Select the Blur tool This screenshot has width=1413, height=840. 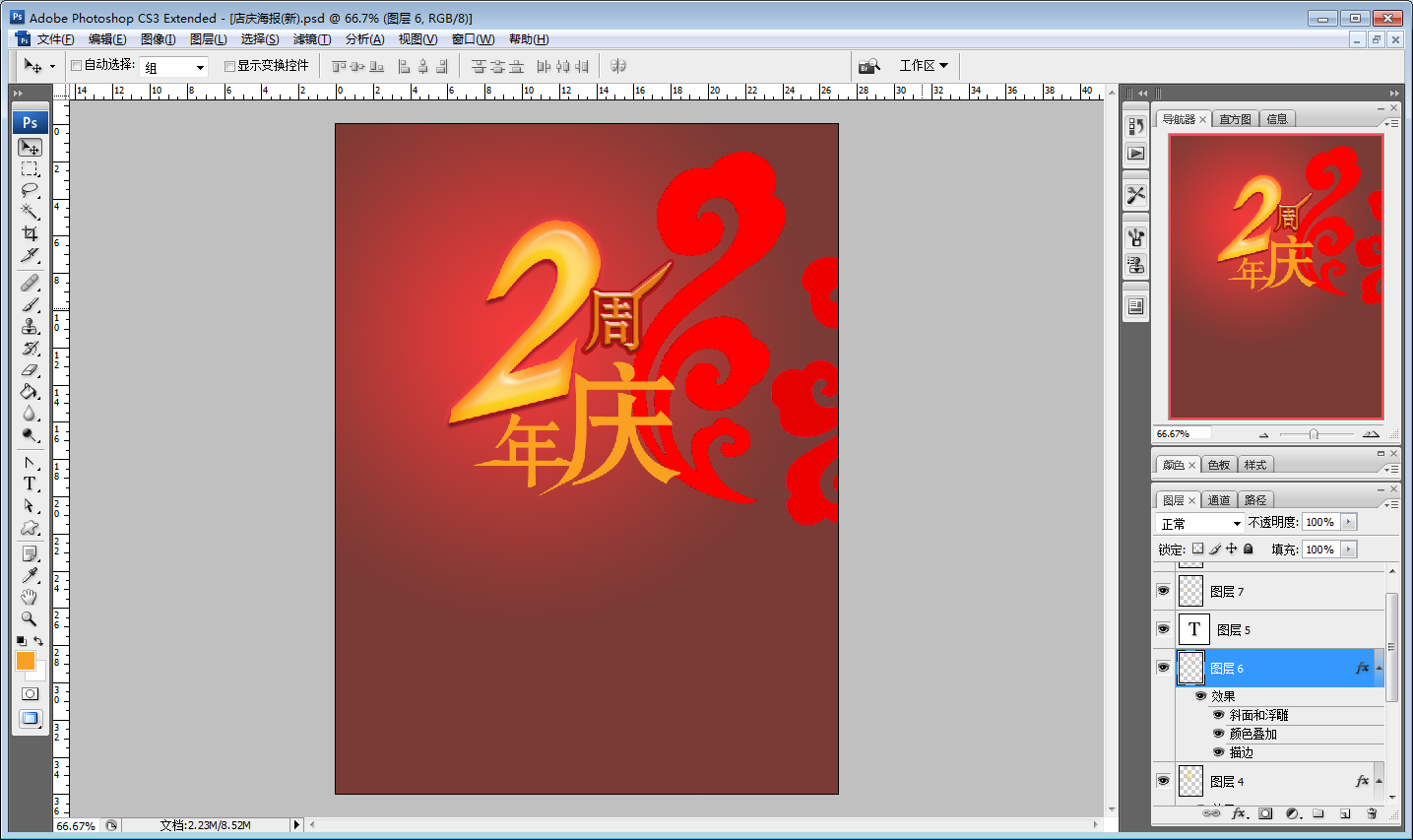click(x=30, y=414)
